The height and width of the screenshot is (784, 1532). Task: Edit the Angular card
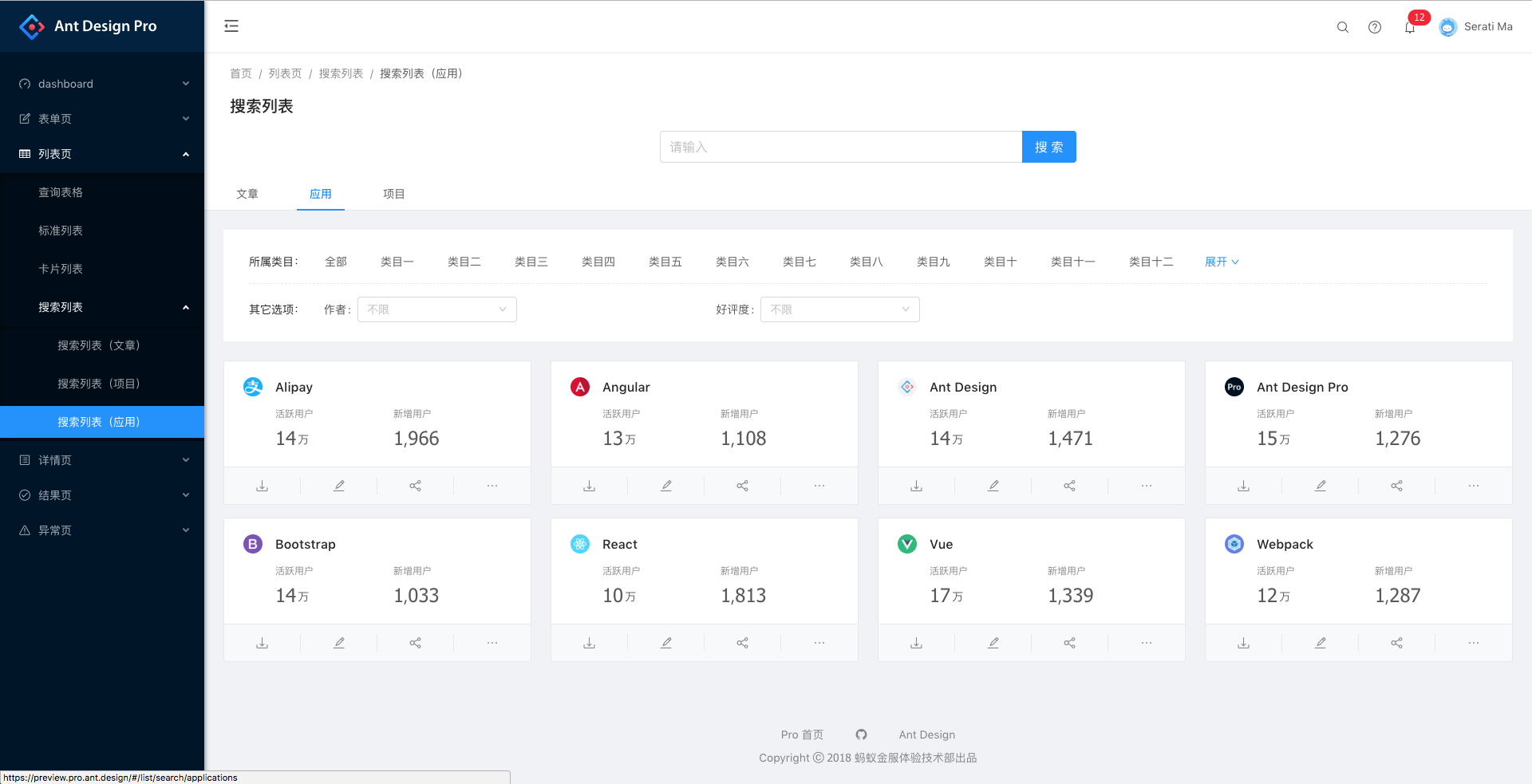[x=666, y=486]
